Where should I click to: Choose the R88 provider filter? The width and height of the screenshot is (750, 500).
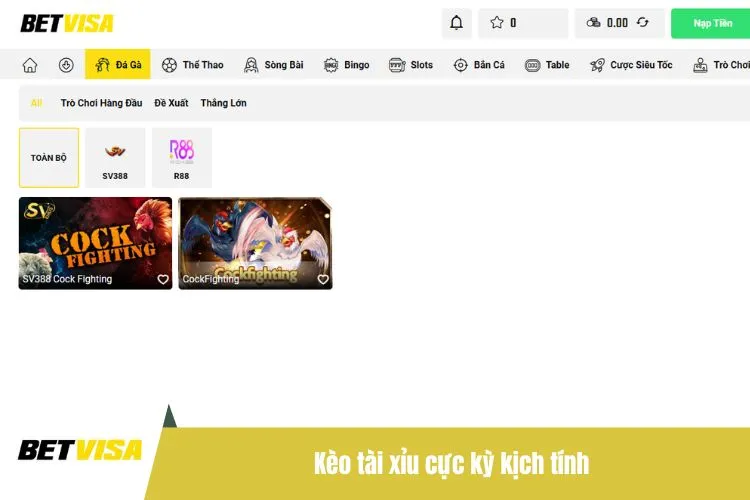(x=182, y=157)
